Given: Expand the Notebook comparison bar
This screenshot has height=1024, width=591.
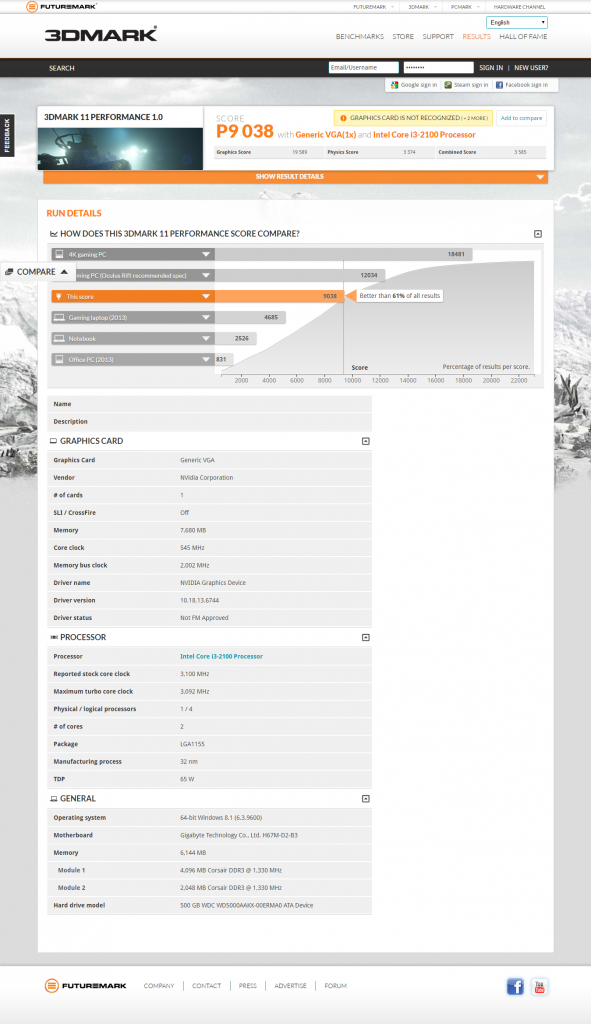Looking at the screenshot, I should [206, 338].
